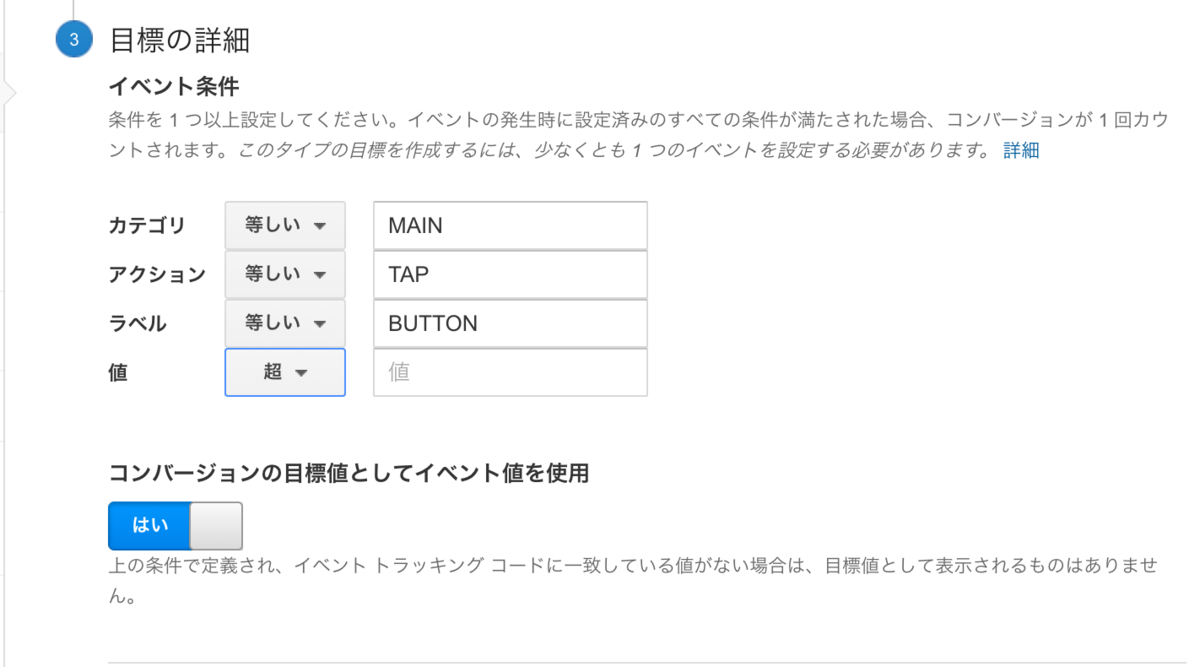Click the アクション row label
The height and width of the screenshot is (667, 1200).
156,275
